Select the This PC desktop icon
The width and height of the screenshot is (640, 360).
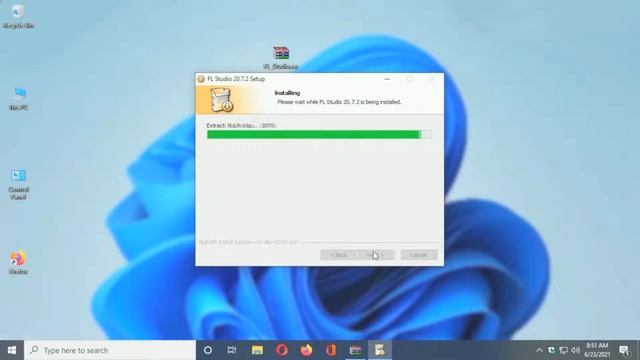click(19, 98)
